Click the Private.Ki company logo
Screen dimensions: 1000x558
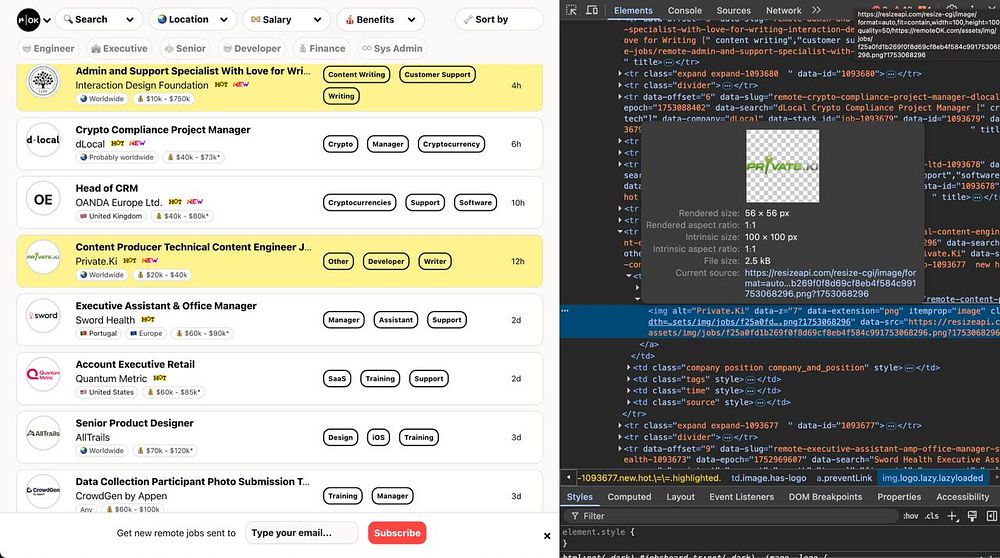tap(43, 258)
